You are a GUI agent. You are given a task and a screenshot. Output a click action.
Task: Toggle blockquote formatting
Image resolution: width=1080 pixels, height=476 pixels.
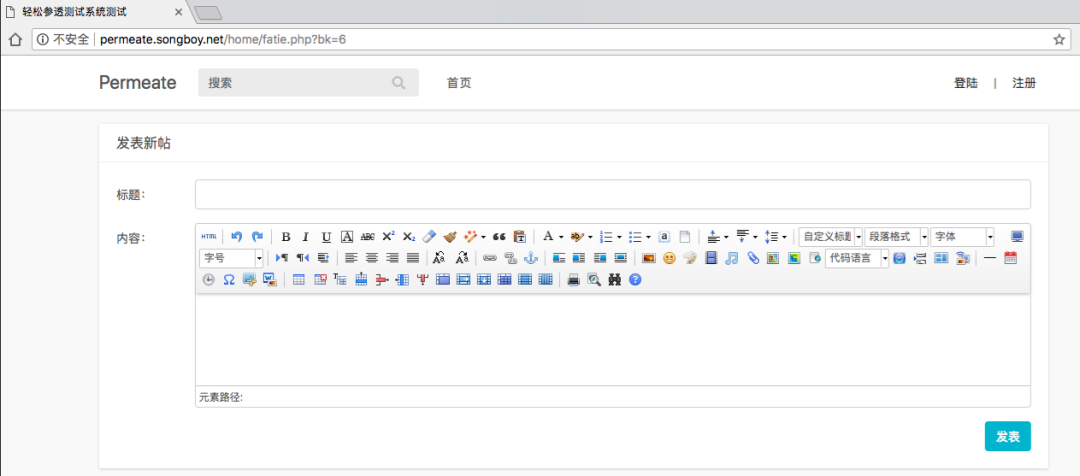[499, 237]
